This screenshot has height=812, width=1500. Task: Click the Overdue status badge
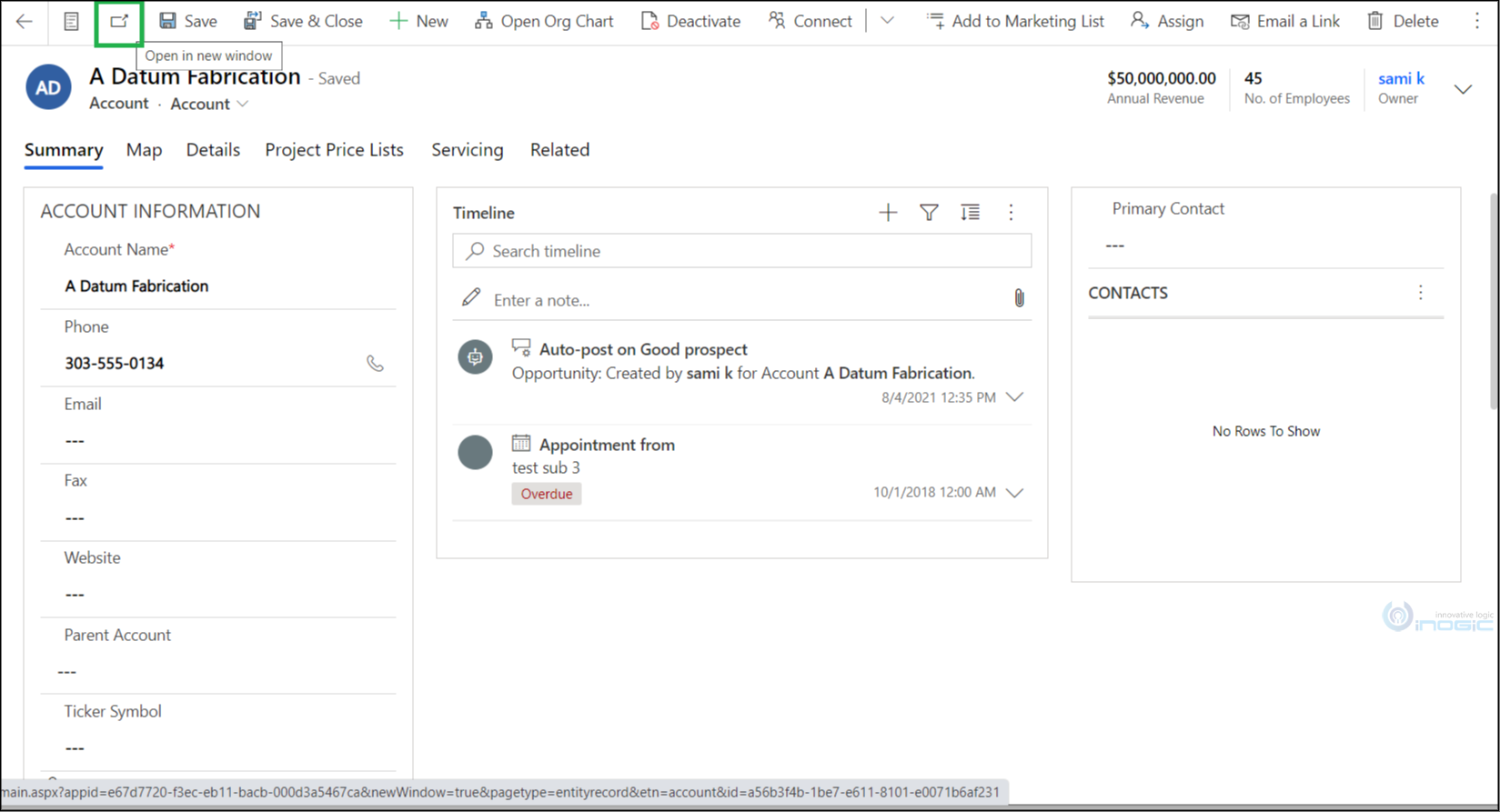pos(547,494)
